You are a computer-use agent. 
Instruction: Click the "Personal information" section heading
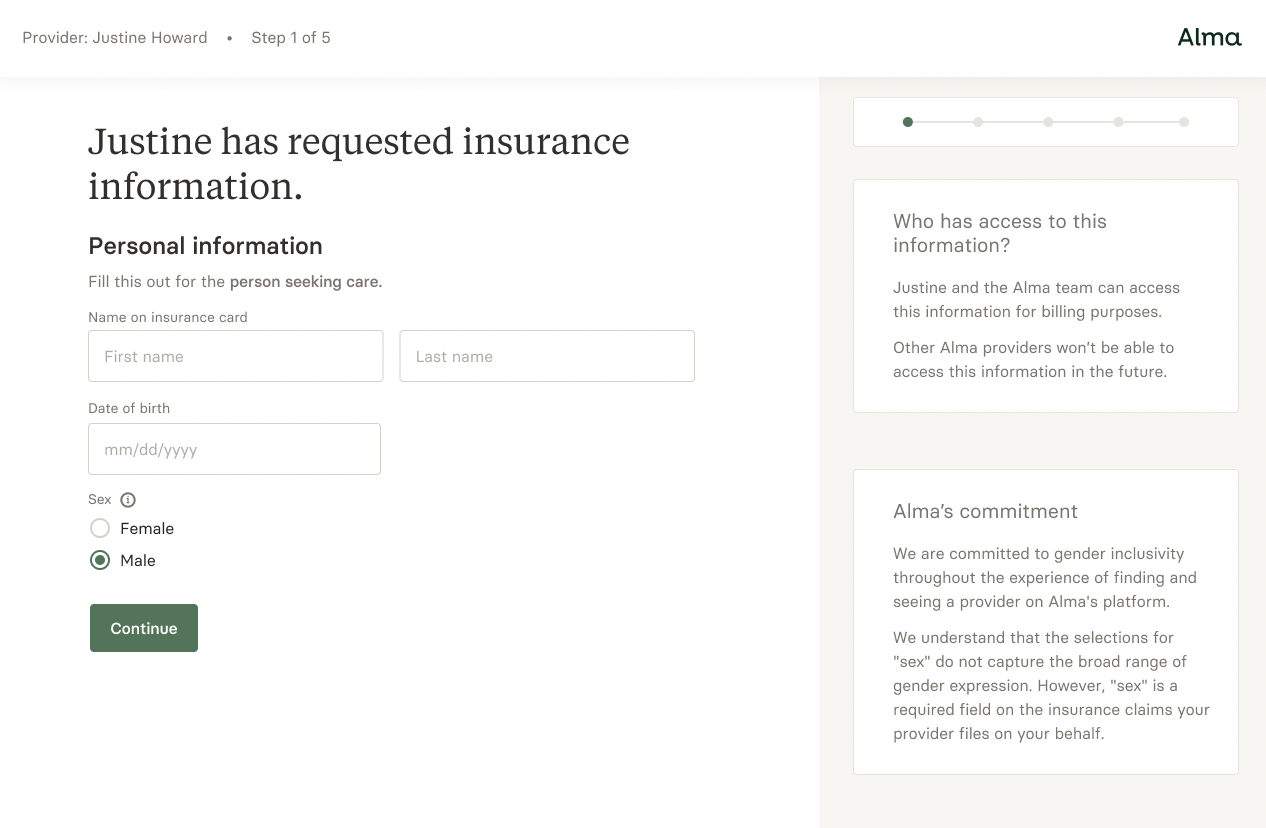205,246
